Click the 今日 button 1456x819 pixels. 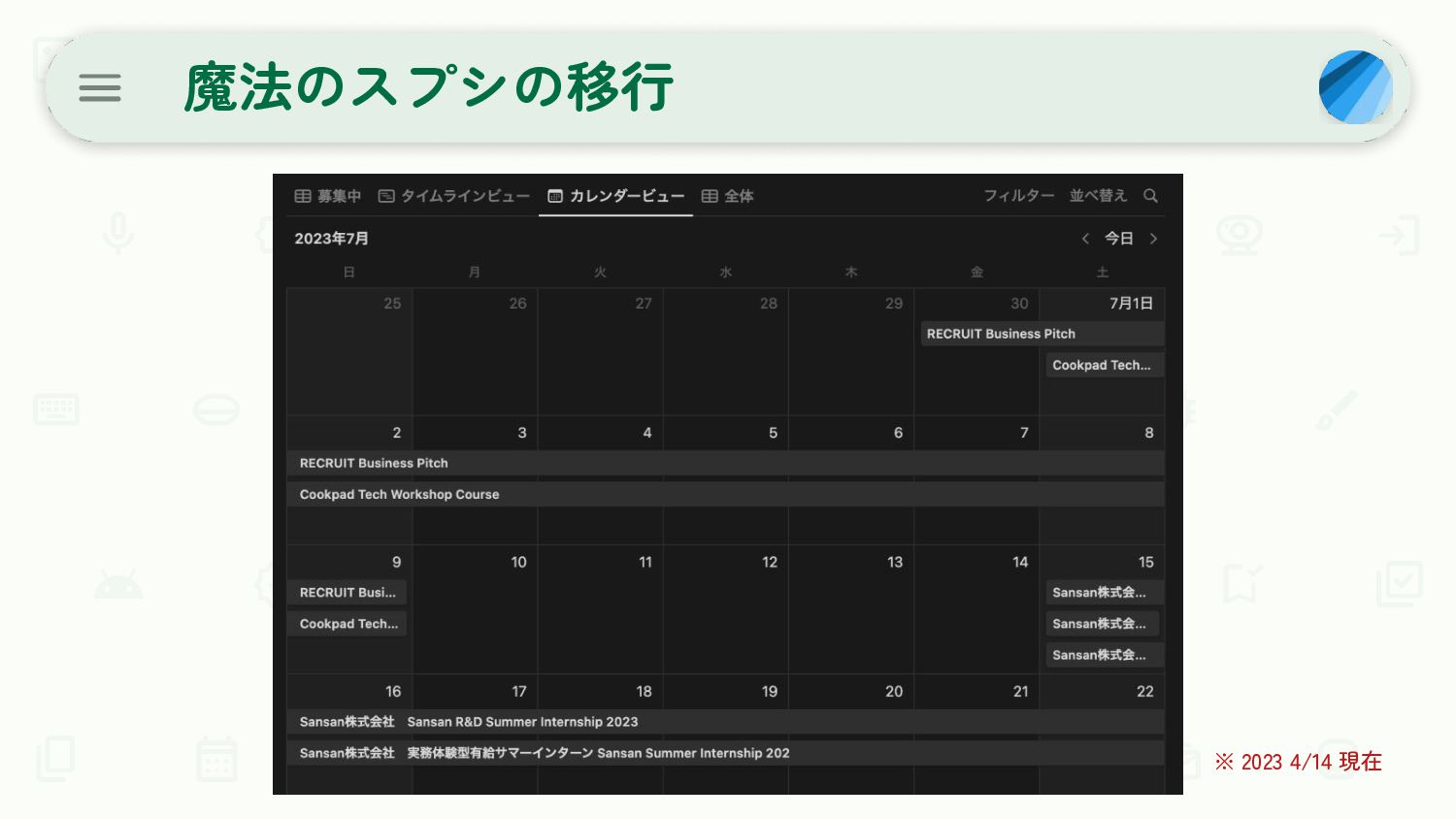(1119, 239)
